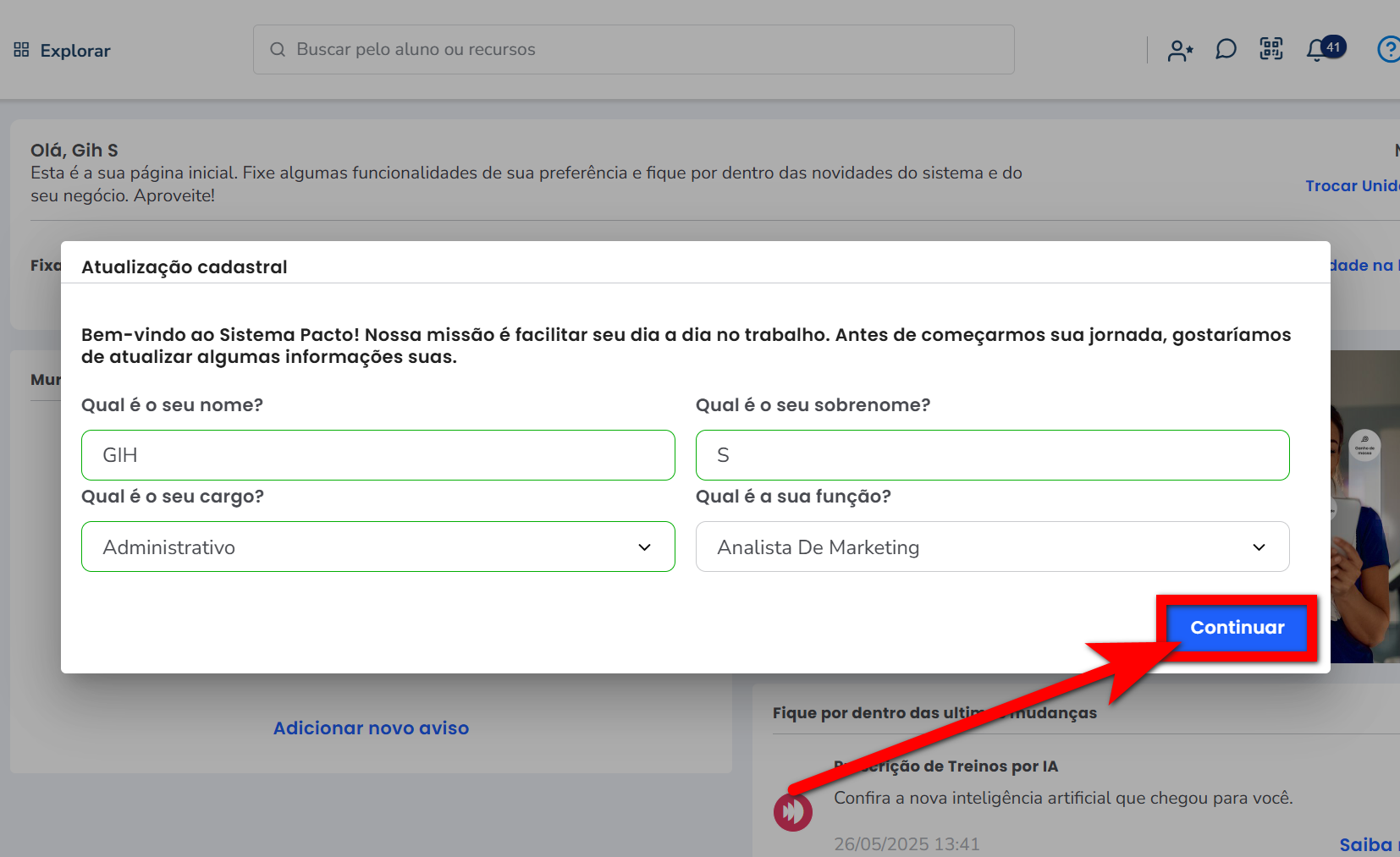1400x857 pixels.
Task: Click the QR code scanner icon
Action: click(1271, 49)
